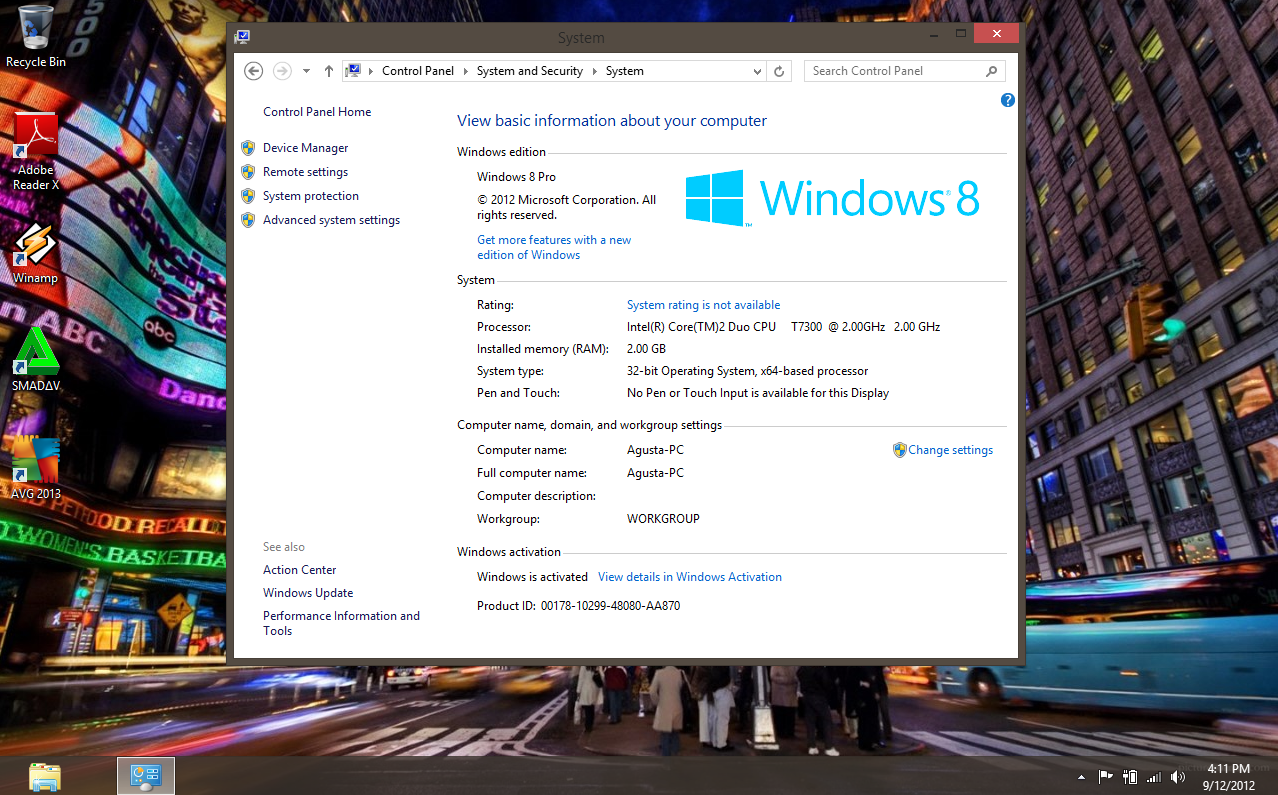
Task: Open Action Center flag in tray
Action: pos(1106,777)
